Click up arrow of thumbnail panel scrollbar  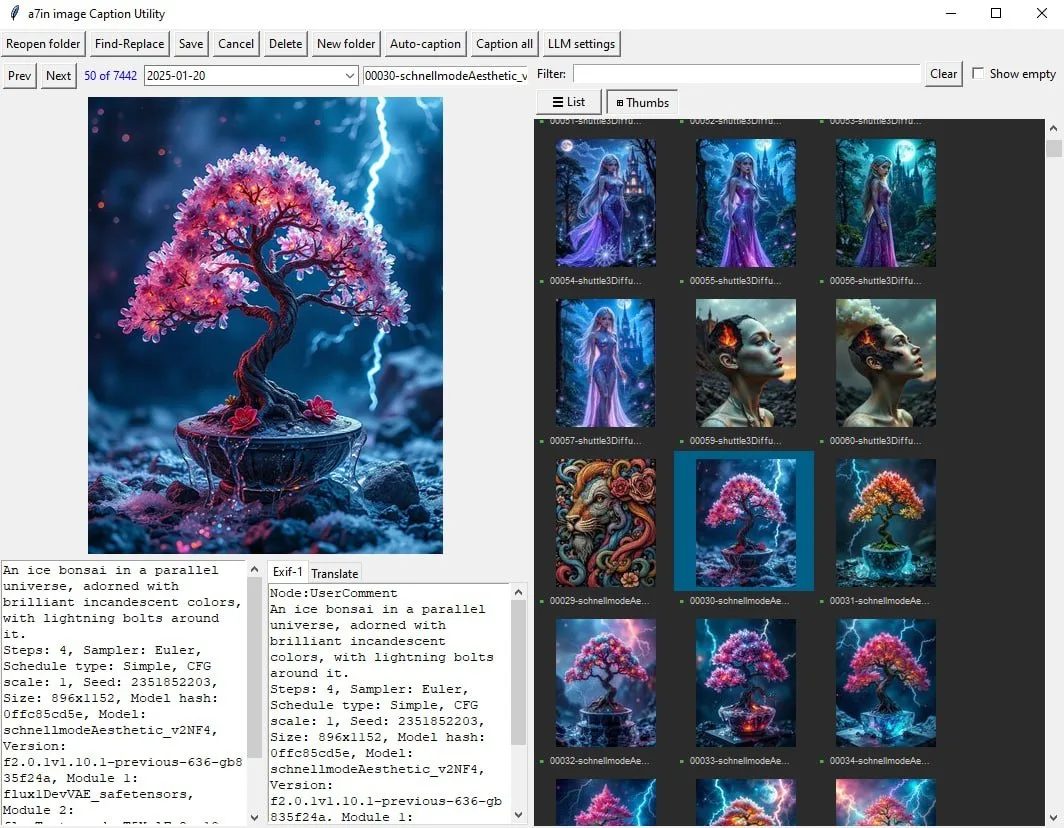tap(1053, 128)
